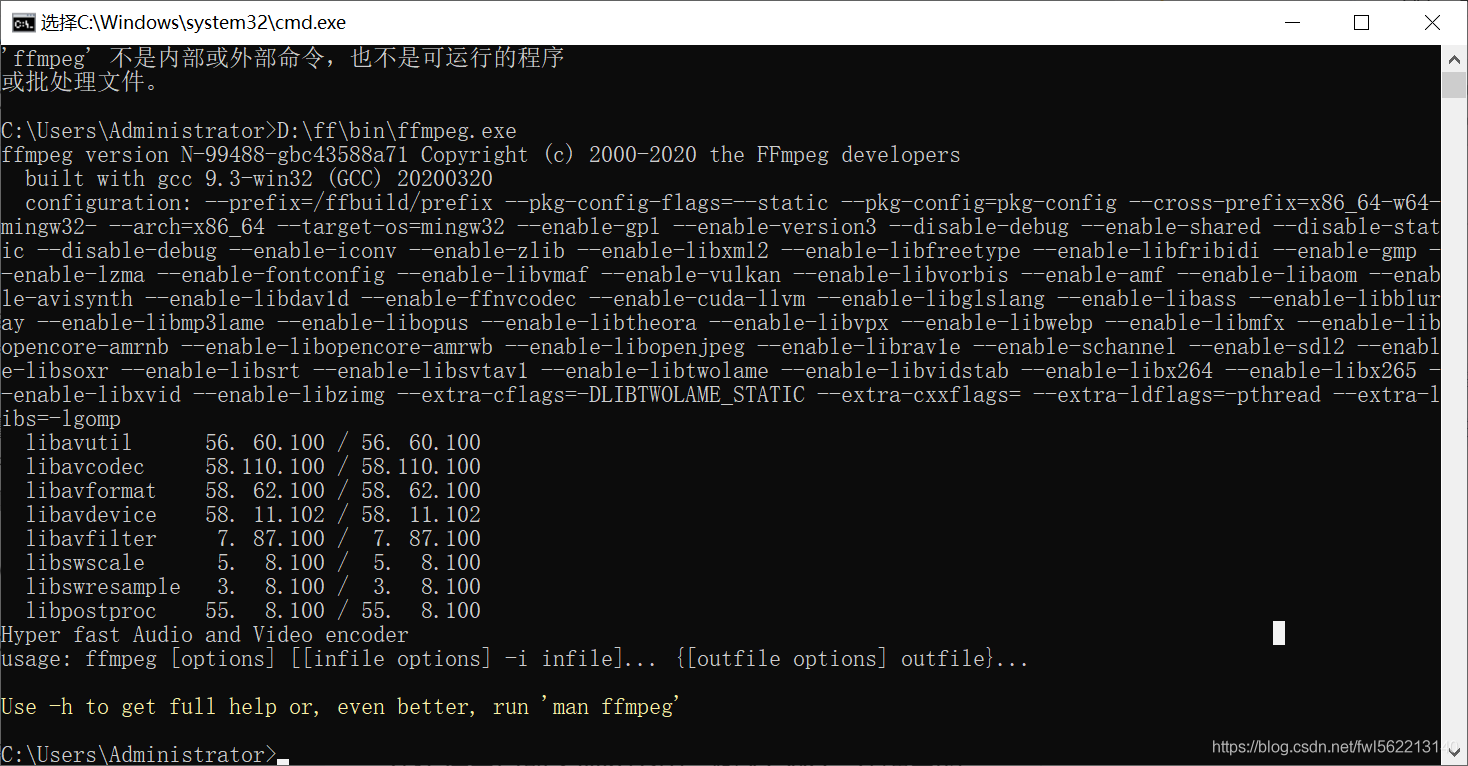Click the libpostproc version line
Screen dimensions: 1468x766
point(253,611)
